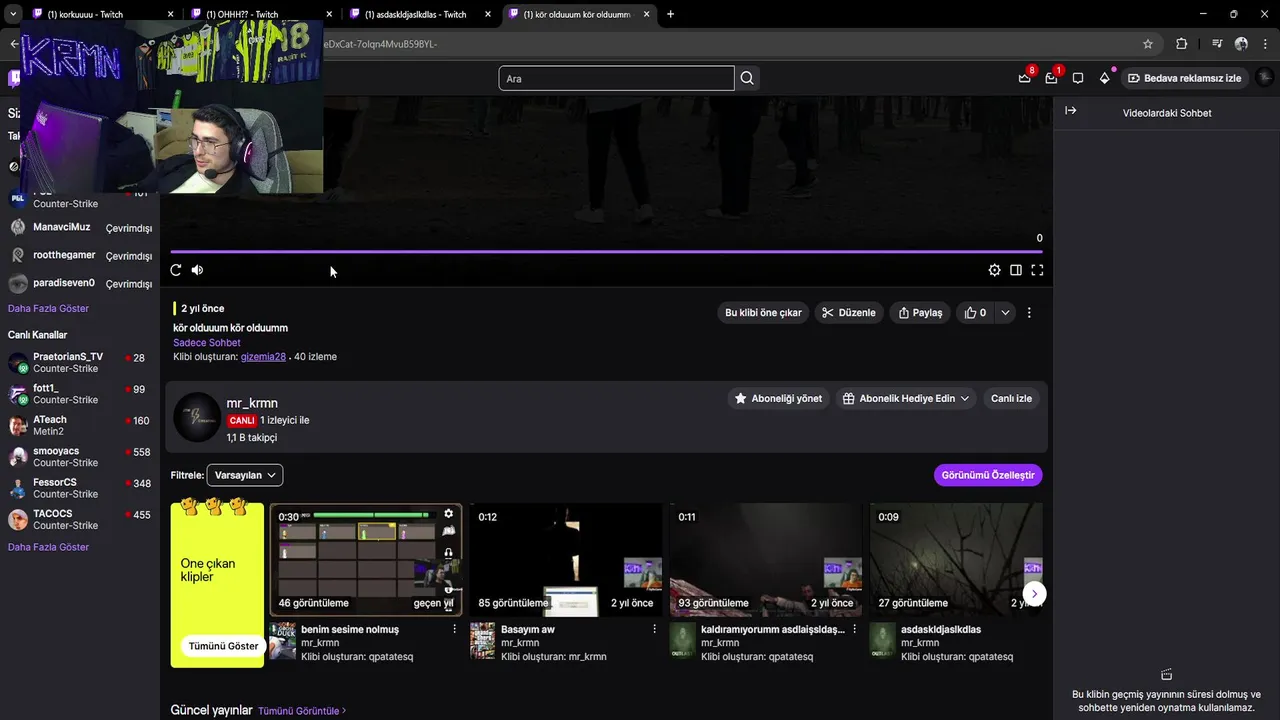Click the green progress bar on the clip preview
This screenshot has width=1280, height=720.
click(372, 516)
